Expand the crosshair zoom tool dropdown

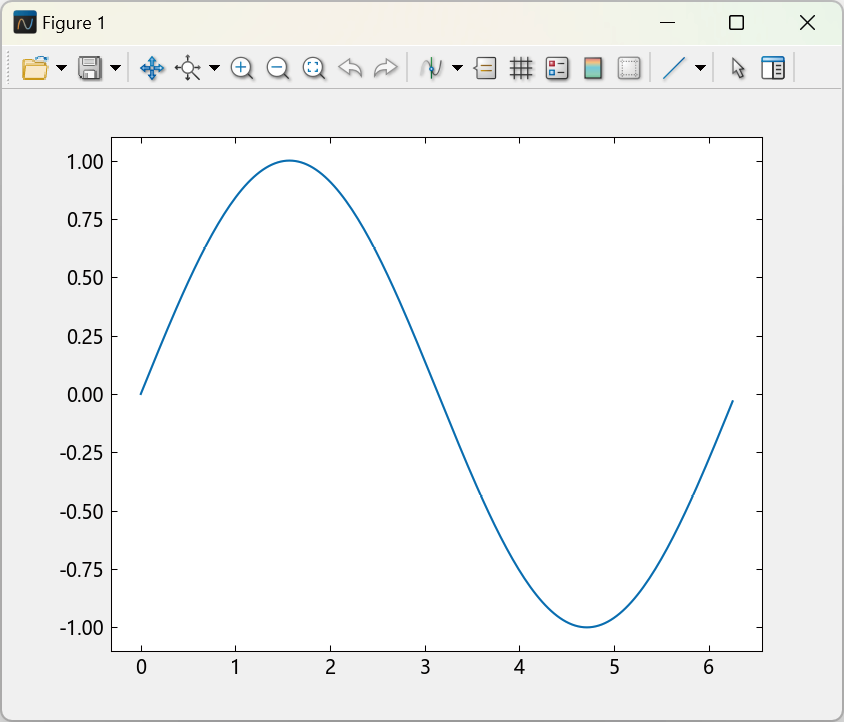214,68
